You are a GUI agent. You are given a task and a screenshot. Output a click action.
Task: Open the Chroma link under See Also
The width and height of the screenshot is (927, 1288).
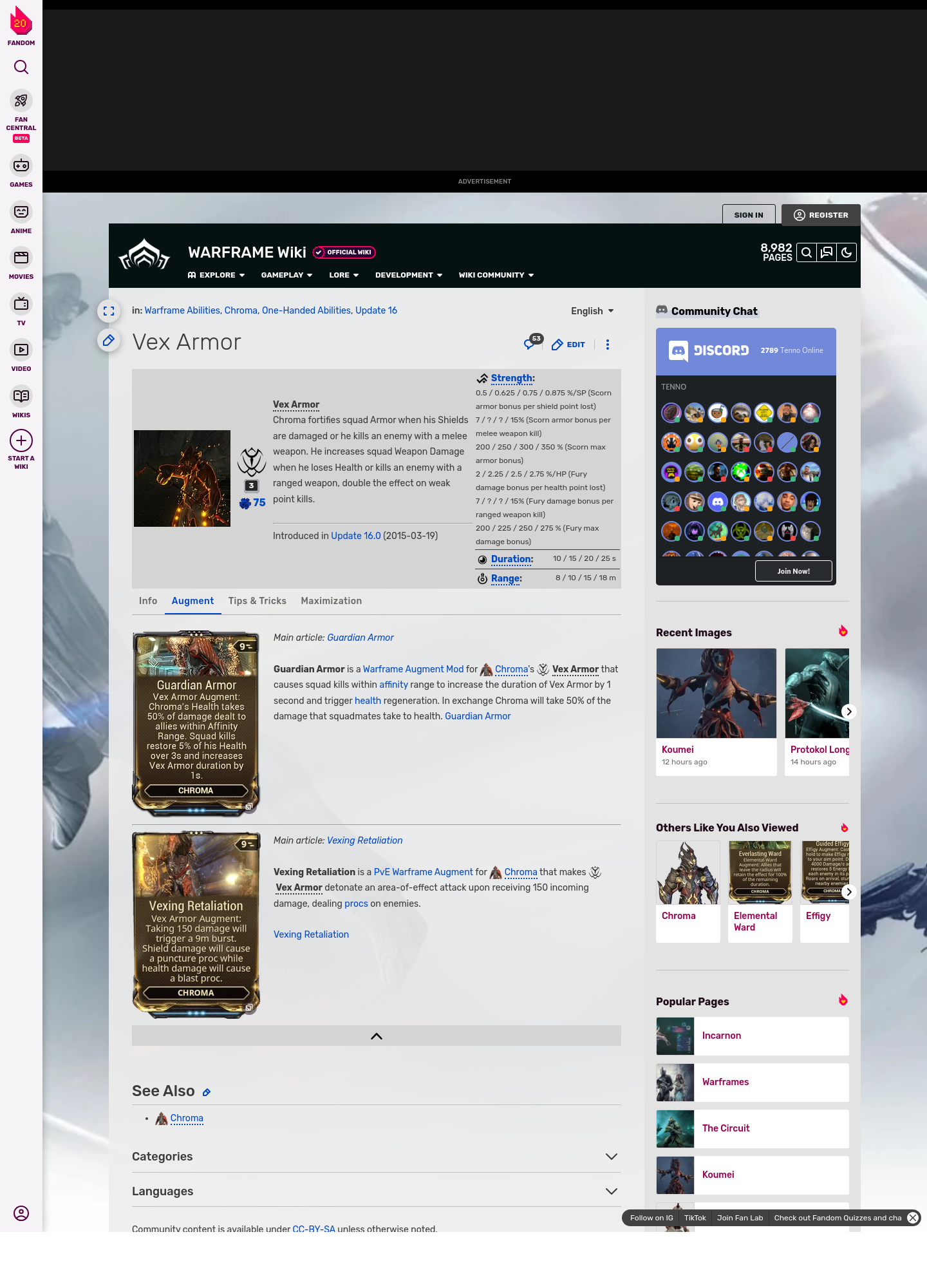click(187, 1118)
